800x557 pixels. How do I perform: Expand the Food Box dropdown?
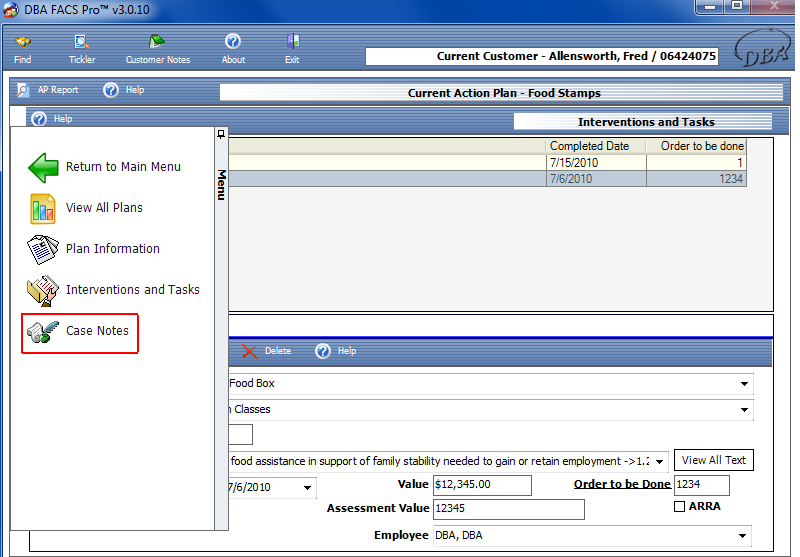744,384
